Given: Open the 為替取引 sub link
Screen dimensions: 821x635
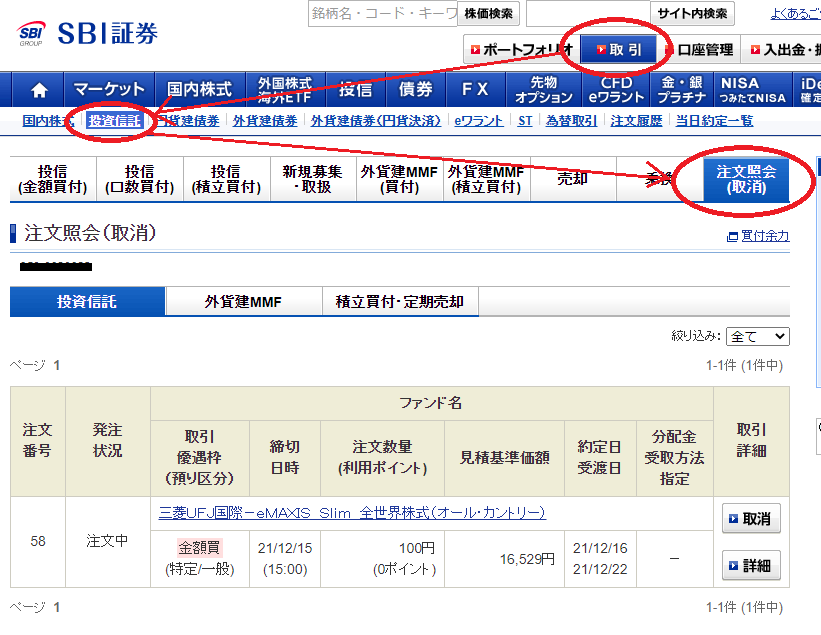Looking at the screenshot, I should tap(571, 121).
